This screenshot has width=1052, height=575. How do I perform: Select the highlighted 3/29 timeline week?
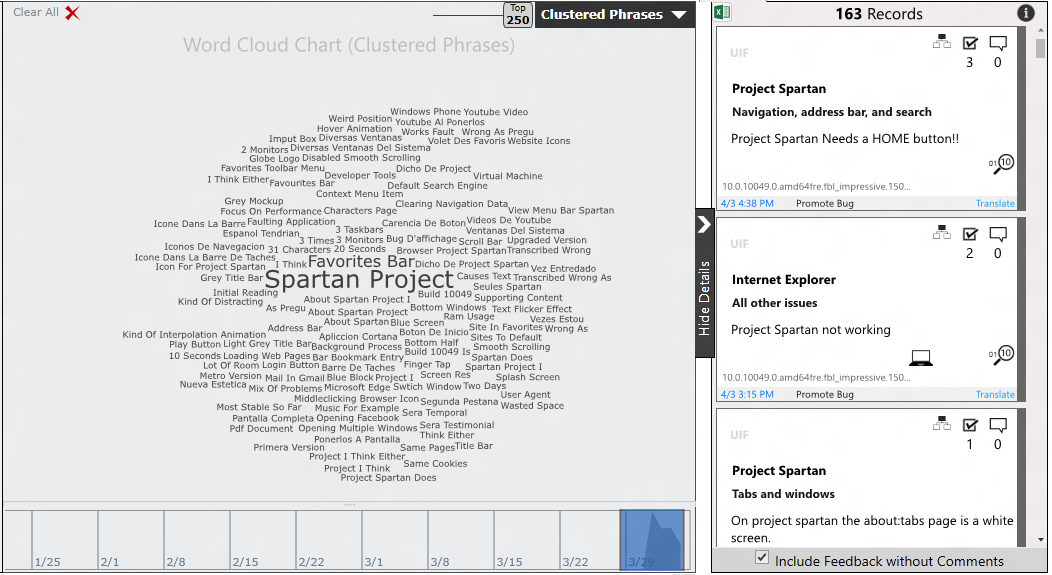coord(652,539)
